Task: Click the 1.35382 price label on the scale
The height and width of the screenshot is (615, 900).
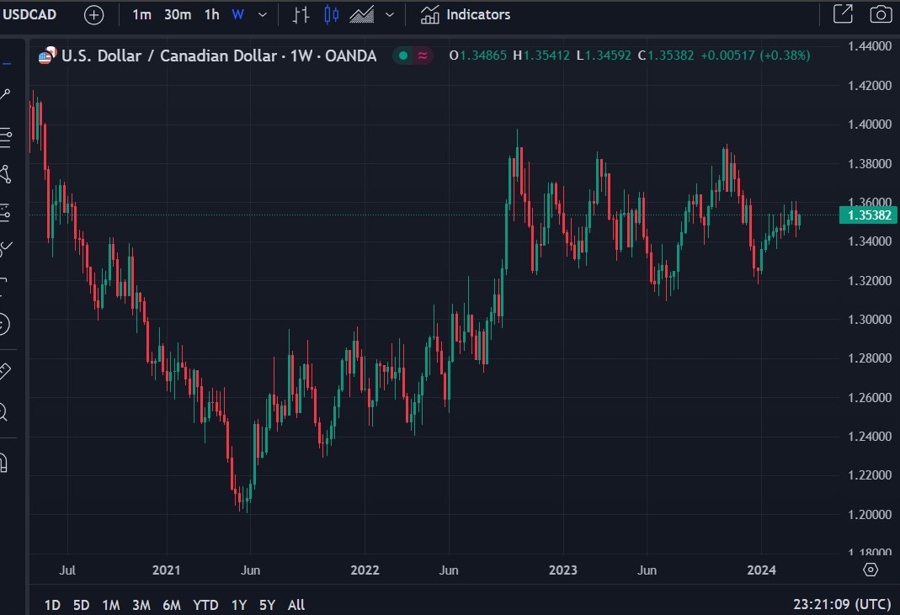Action: point(866,215)
